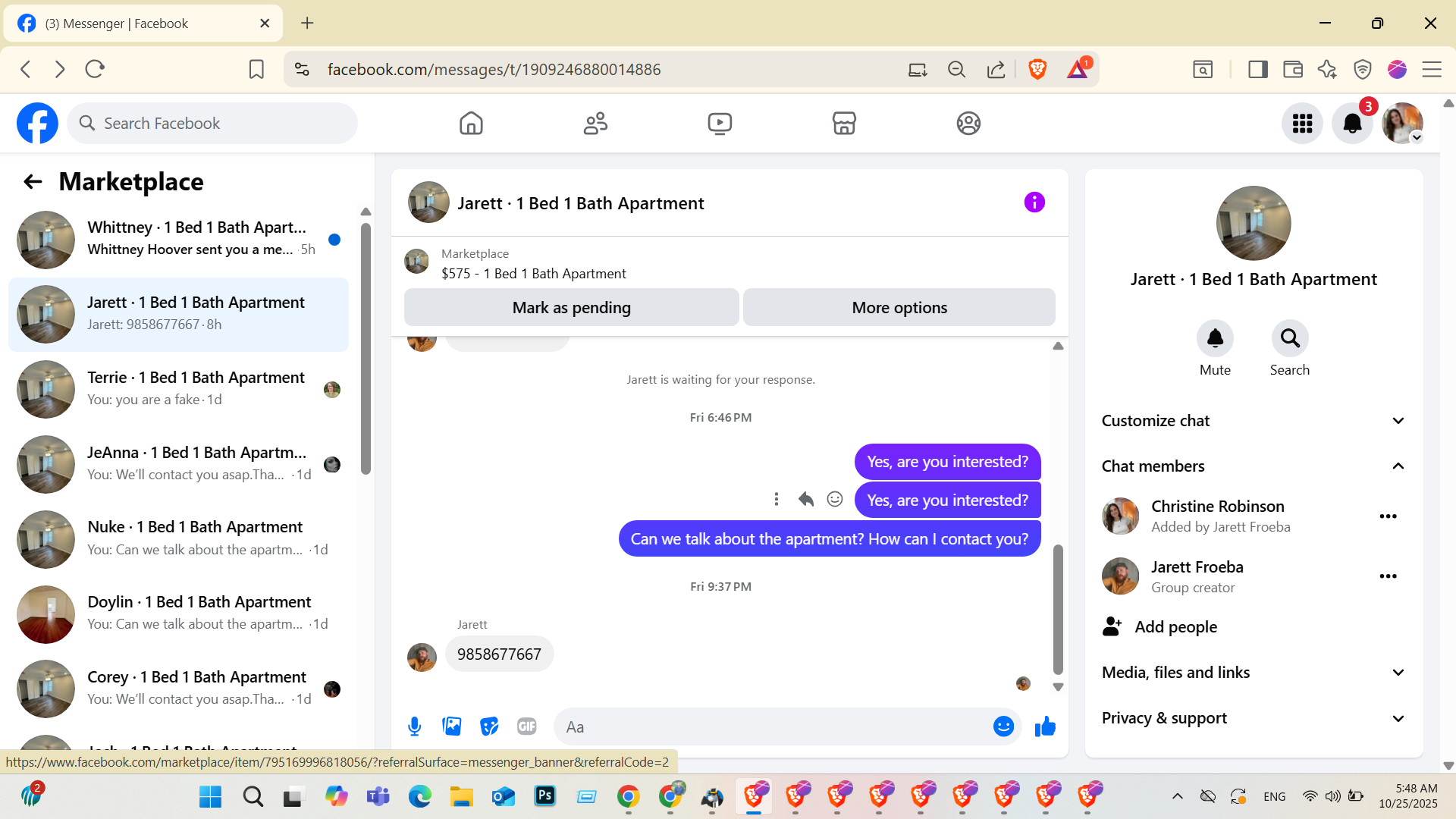Open the Corey apartment conversation

[x=179, y=689]
